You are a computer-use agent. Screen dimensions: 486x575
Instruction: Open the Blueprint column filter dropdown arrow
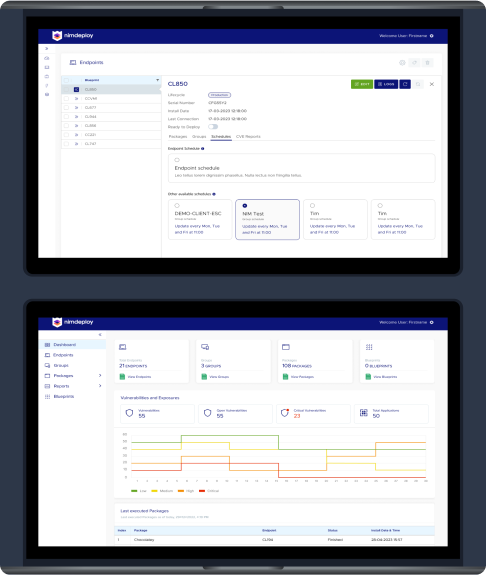[x=157, y=80]
